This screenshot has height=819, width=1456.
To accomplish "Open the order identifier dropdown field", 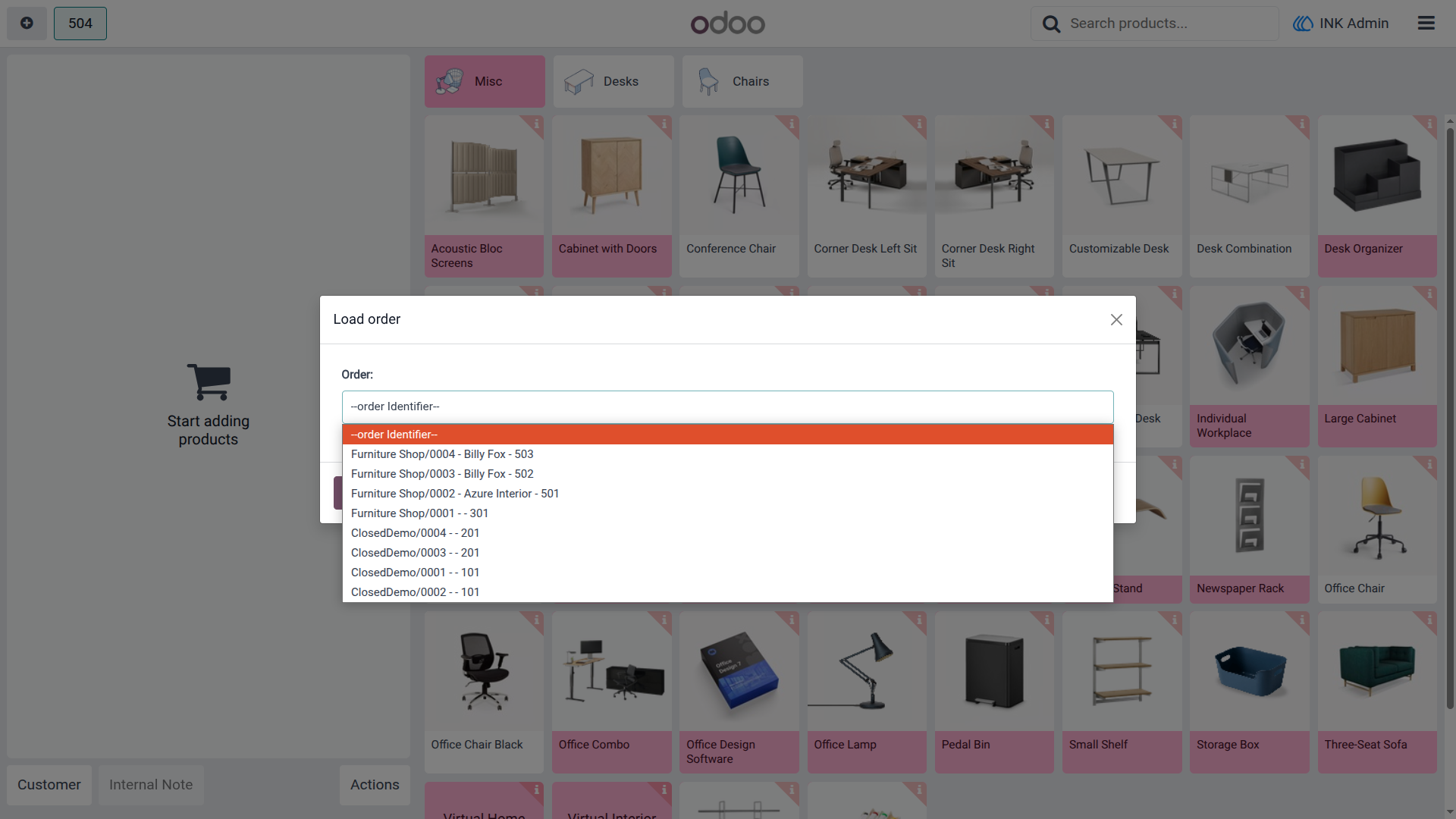I will tap(727, 407).
